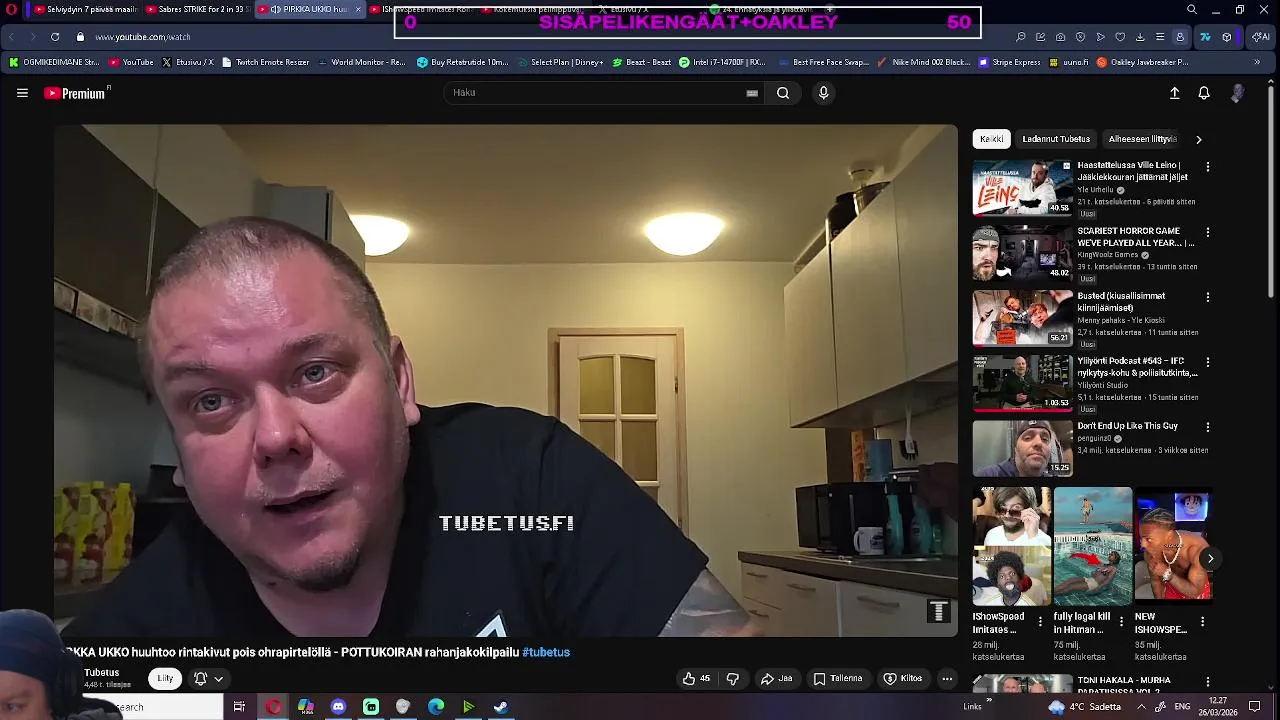Viewport: 1280px width, 720px height.
Task: Open the IShowSpeed Imitates Shorts thumbnail
Action: pos(1011,547)
